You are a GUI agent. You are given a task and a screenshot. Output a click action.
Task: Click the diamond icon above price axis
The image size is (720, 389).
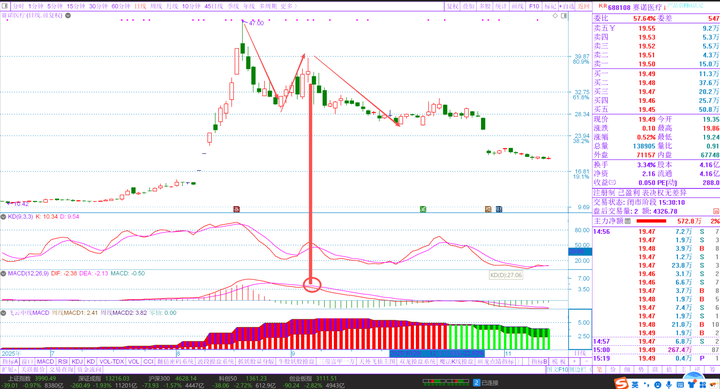(x=555, y=16)
